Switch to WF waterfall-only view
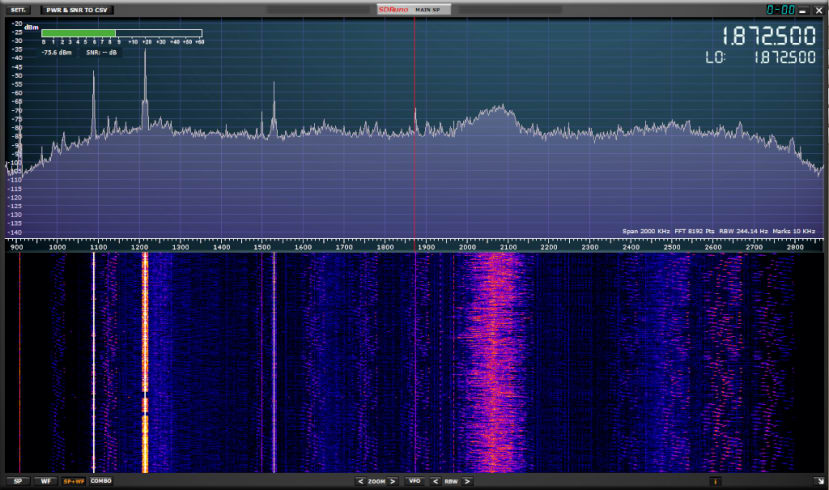This screenshot has height=490, width=829. tap(45, 481)
